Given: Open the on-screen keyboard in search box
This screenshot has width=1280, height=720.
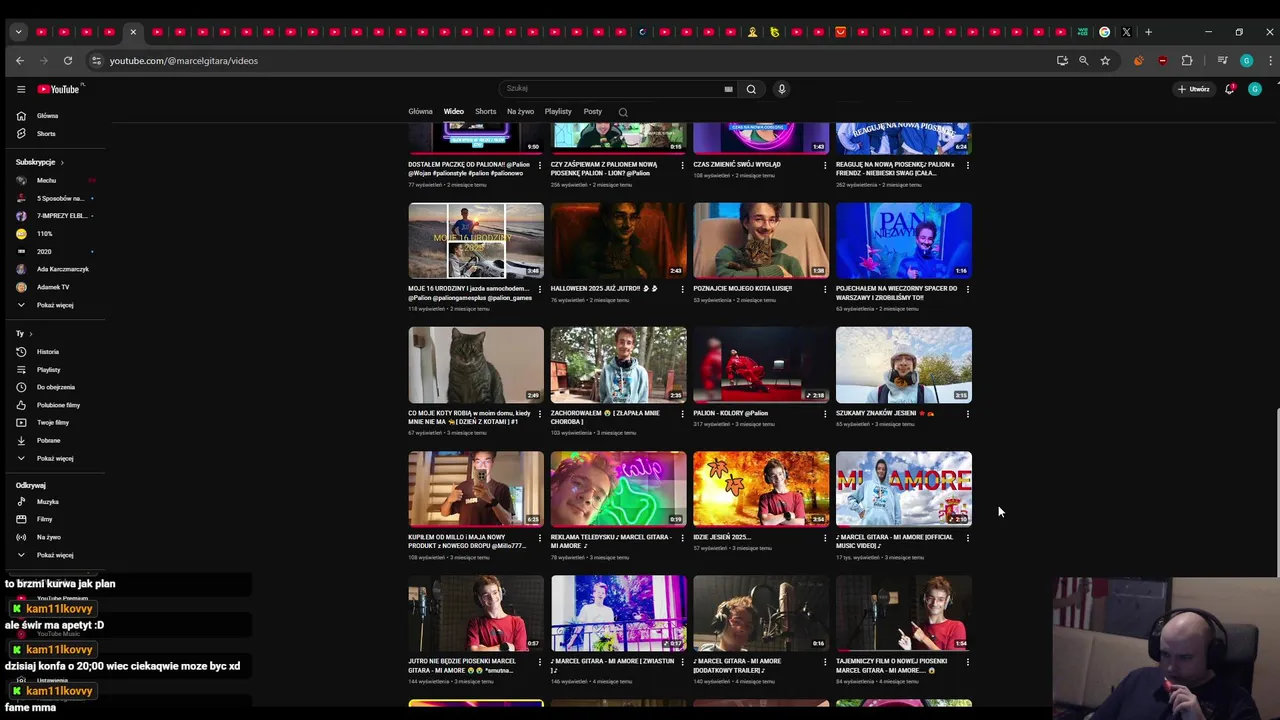Looking at the screenshot, I should [x=728, y=89].
